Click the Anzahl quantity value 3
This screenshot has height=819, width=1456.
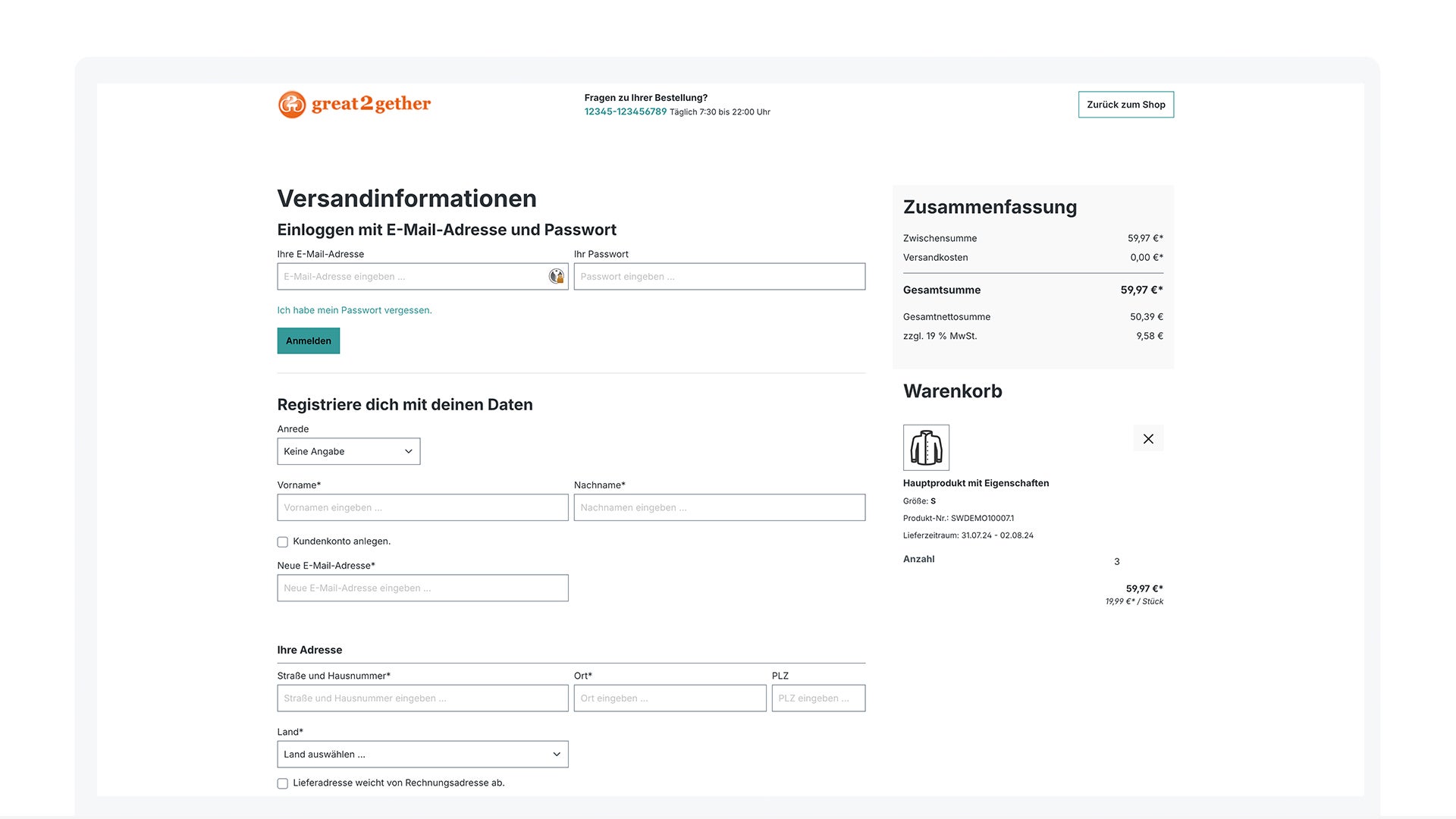pyautogui.click(x=1116, y=562)
